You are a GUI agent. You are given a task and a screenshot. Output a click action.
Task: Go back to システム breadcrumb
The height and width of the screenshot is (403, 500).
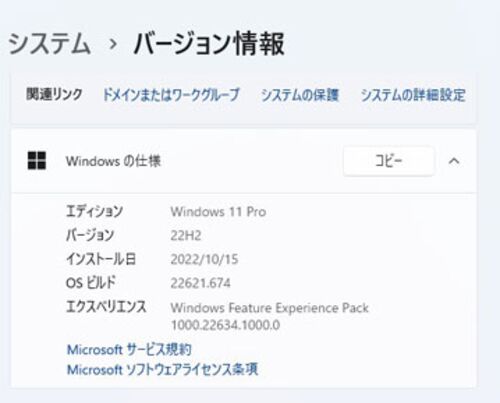[49, 44]
